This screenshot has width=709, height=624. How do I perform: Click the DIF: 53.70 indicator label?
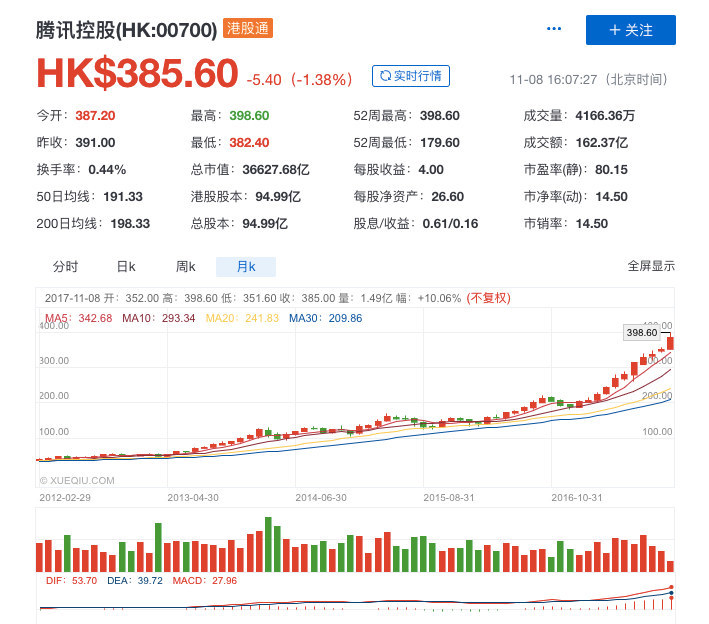(x=71, y=581)
